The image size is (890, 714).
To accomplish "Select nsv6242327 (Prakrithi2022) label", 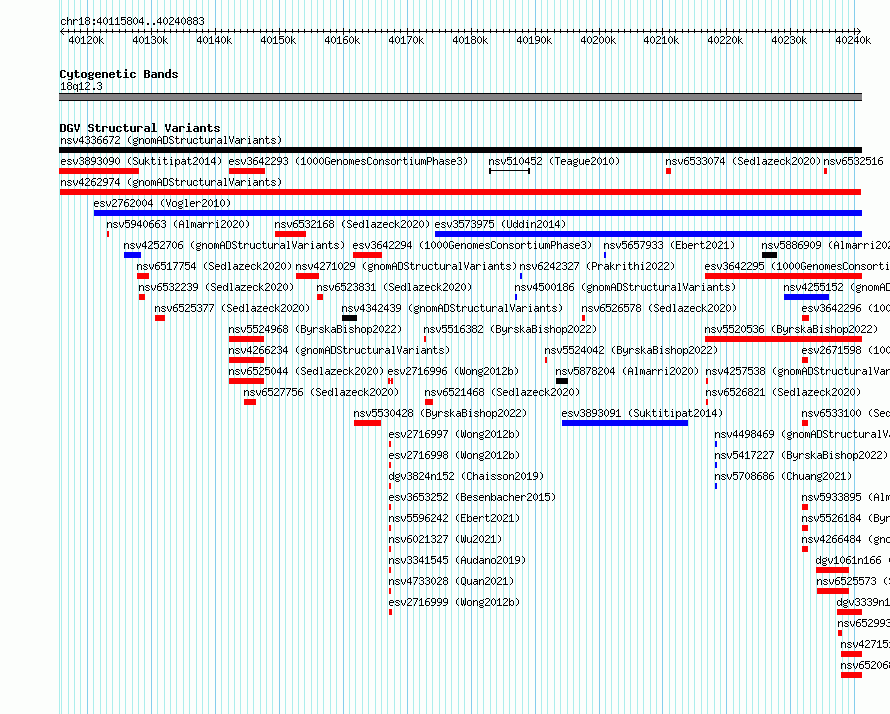I will click(x=597, y=266).
